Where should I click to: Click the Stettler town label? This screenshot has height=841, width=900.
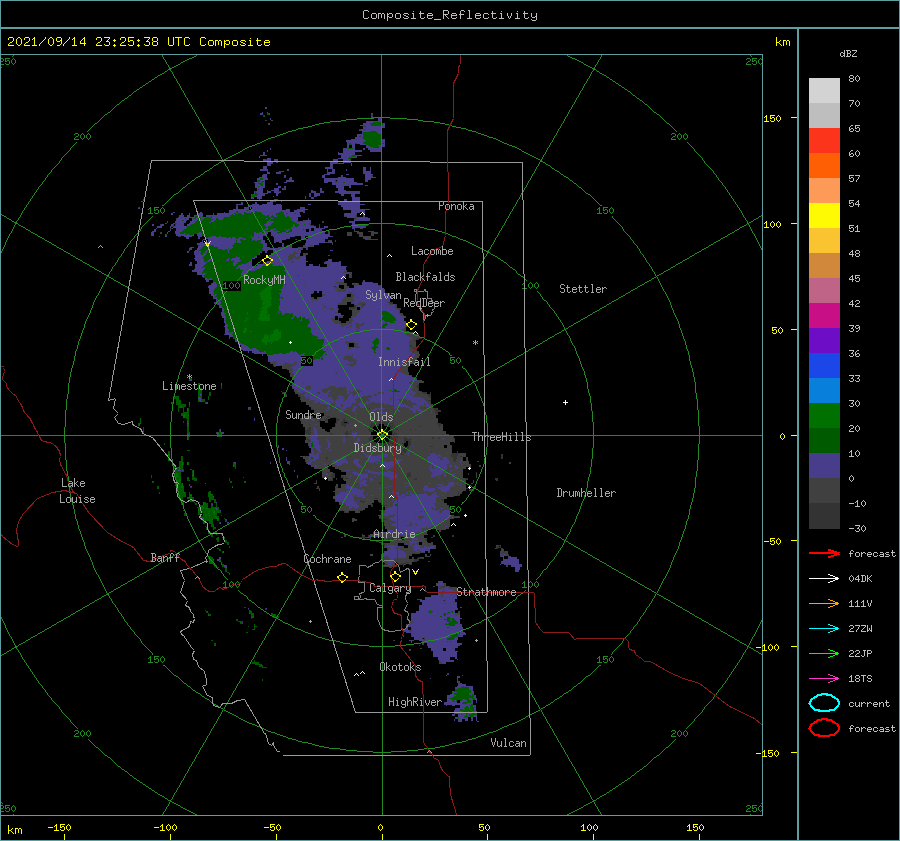coord(583,289)
